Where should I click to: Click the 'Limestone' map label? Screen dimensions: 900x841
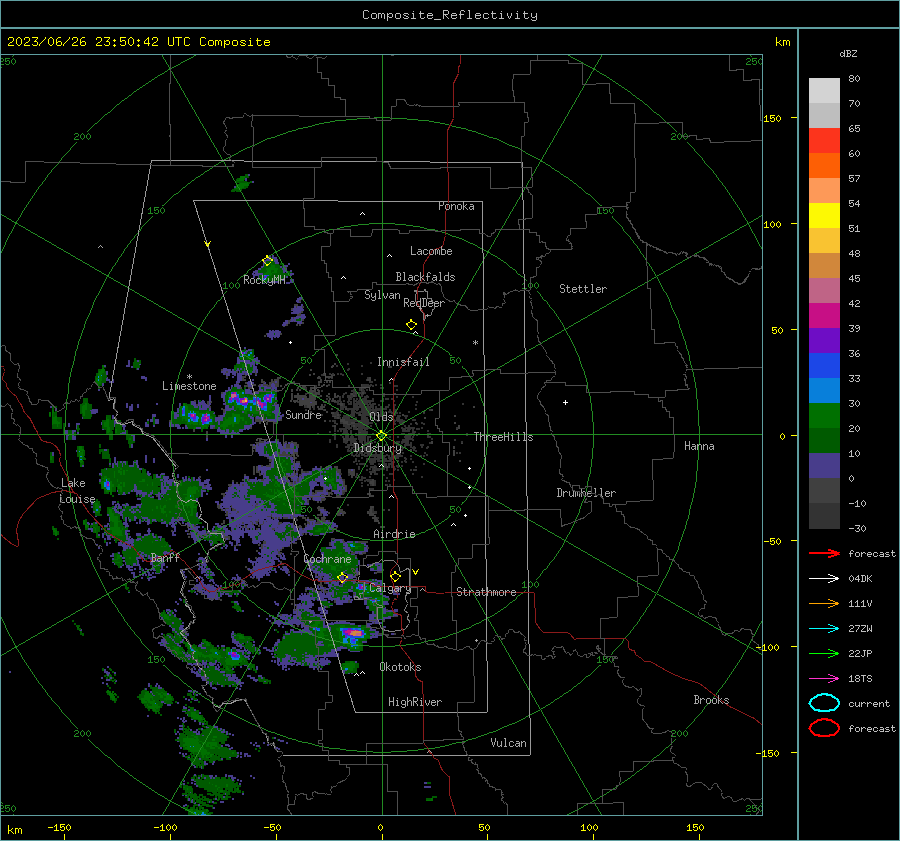pyautogui.click(x=189, y=386)
